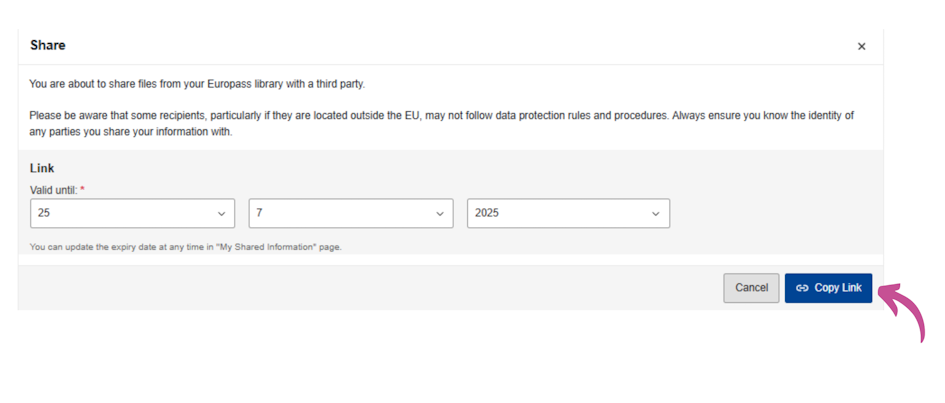This screenshot has height=403, width=945.
Task: Click the pink curved arrow annotation
Action: pyautogui.click(x=902, y=312)
